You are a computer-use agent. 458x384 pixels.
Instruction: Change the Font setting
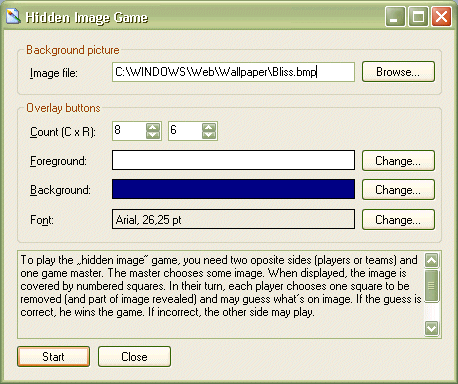[x=398, y=219]
